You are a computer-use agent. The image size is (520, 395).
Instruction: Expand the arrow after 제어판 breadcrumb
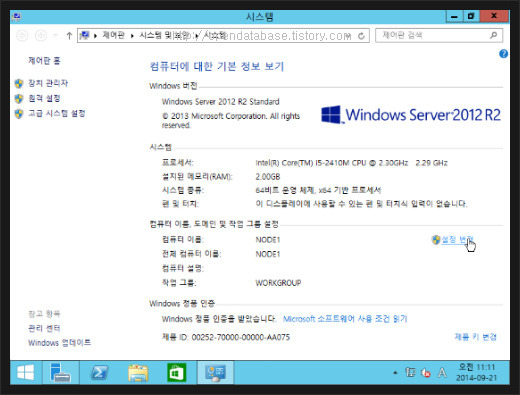pyautogui.click(x=132, y=35)
